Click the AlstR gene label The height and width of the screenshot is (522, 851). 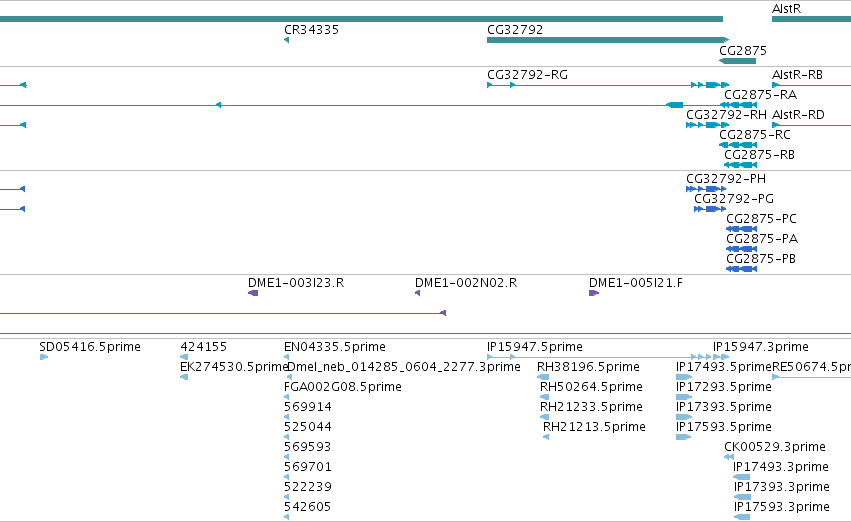click(786, 9)
